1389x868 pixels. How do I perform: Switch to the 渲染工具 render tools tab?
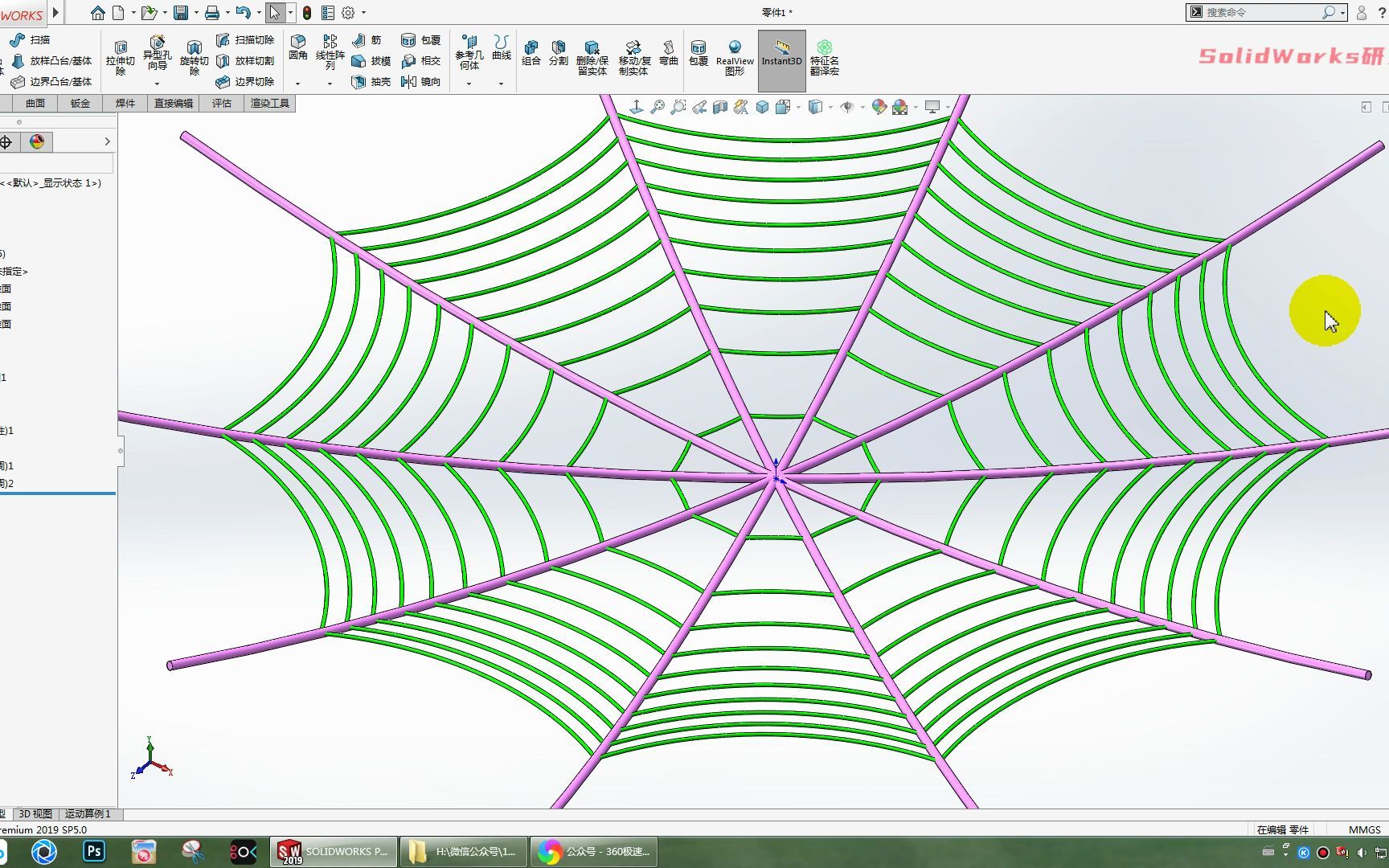pyautogui.click(x=270, y=103)
